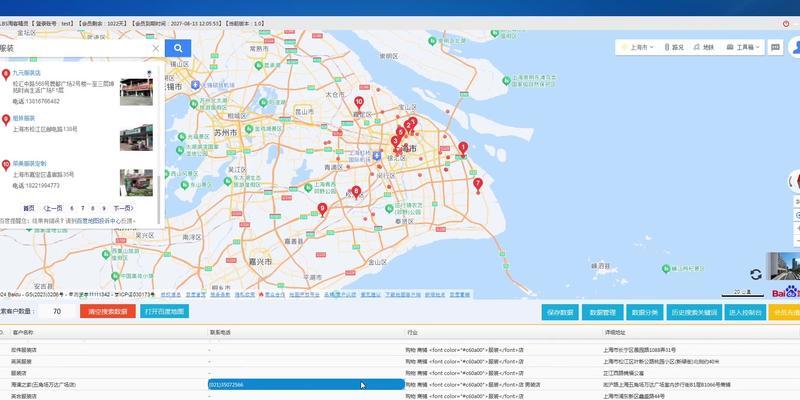Click map marker 7 on the map
The image size is (800, 400).
(478, 185)
